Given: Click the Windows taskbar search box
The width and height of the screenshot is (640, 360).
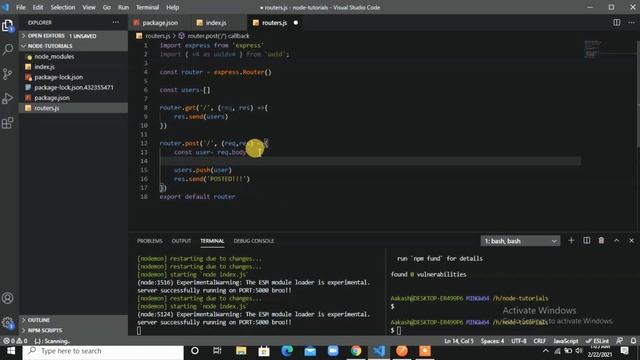Looking at the screenshot, I should [103, 351].
